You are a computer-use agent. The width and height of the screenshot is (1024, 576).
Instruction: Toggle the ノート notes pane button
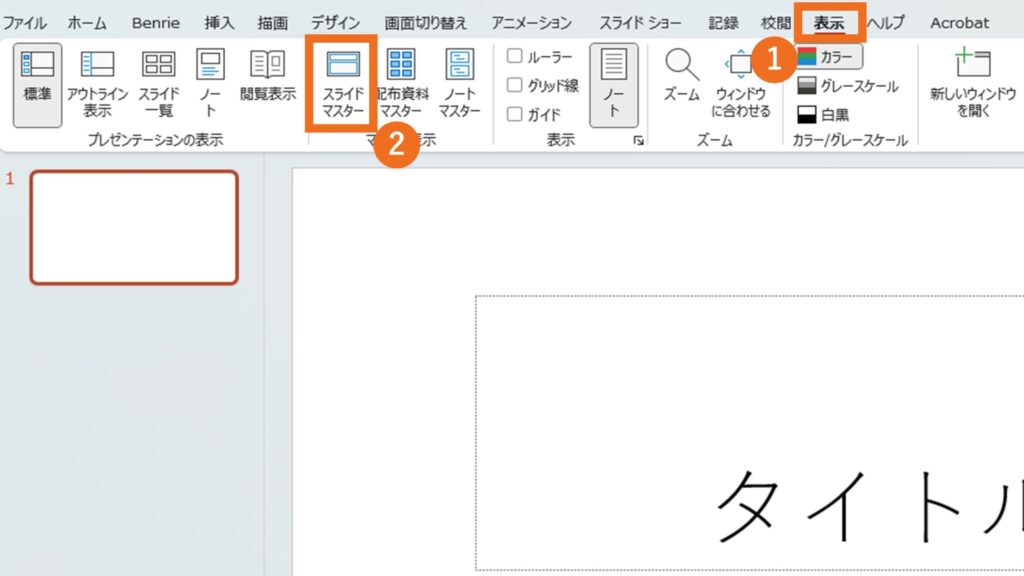613,85
